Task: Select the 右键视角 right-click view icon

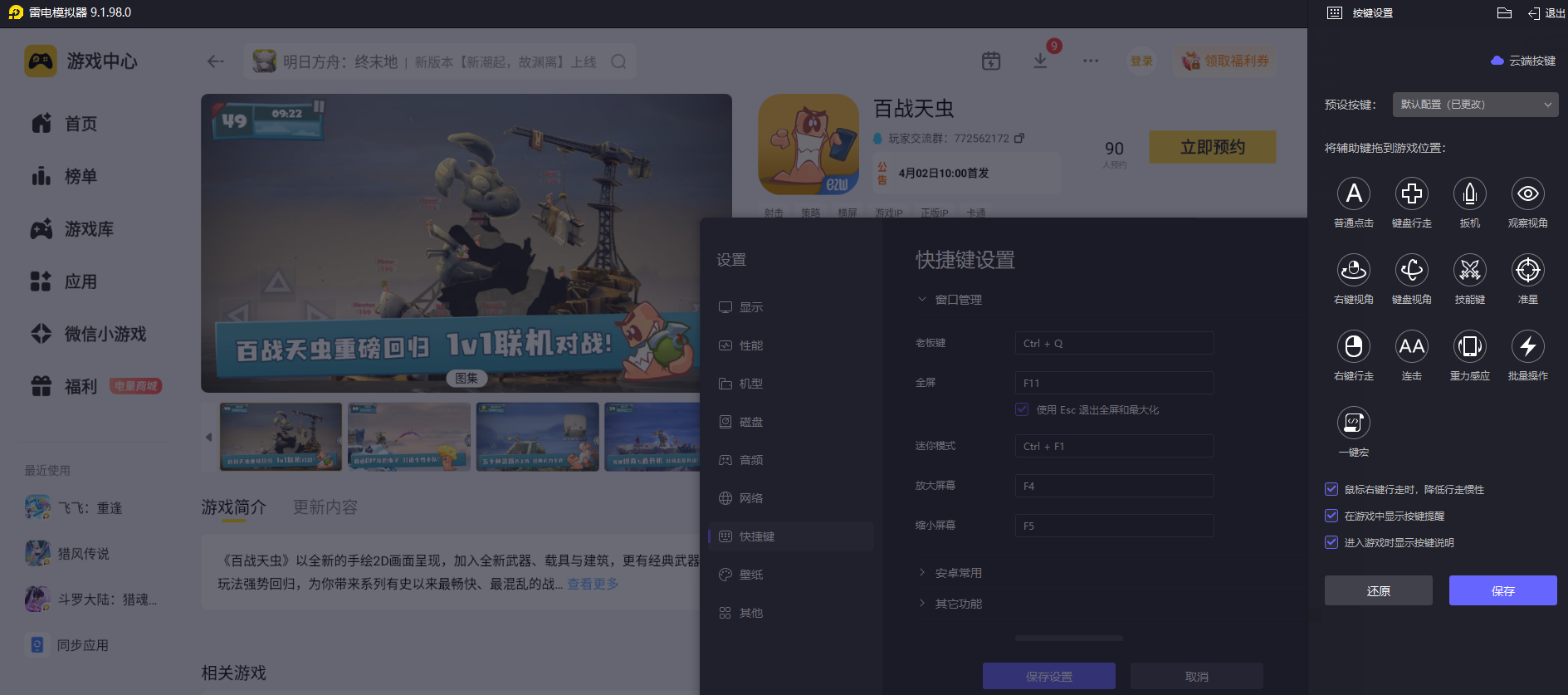Action: click(1354, 270)
